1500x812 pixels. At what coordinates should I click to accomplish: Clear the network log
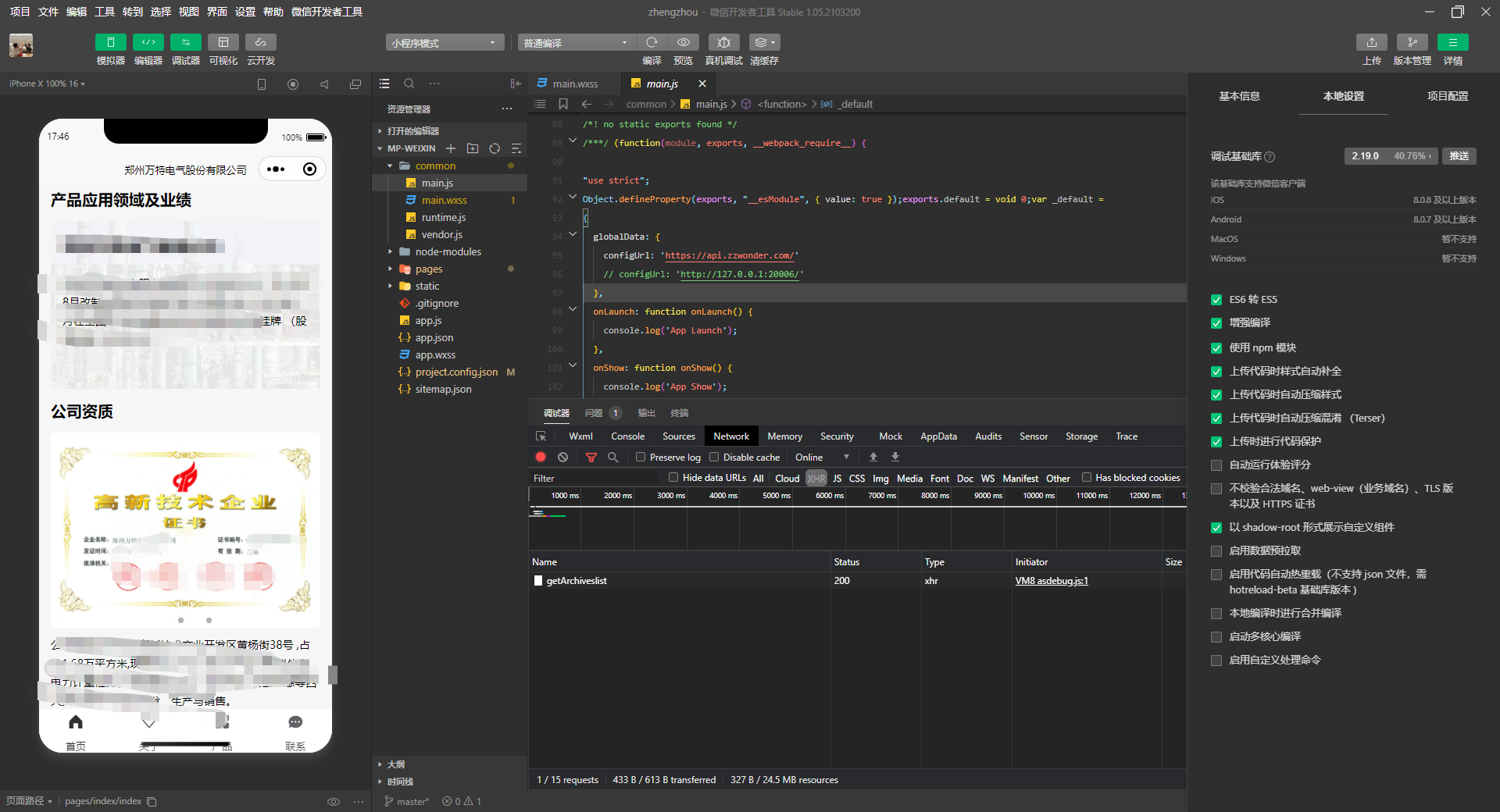pyautogui.click(x=562, y=458)
